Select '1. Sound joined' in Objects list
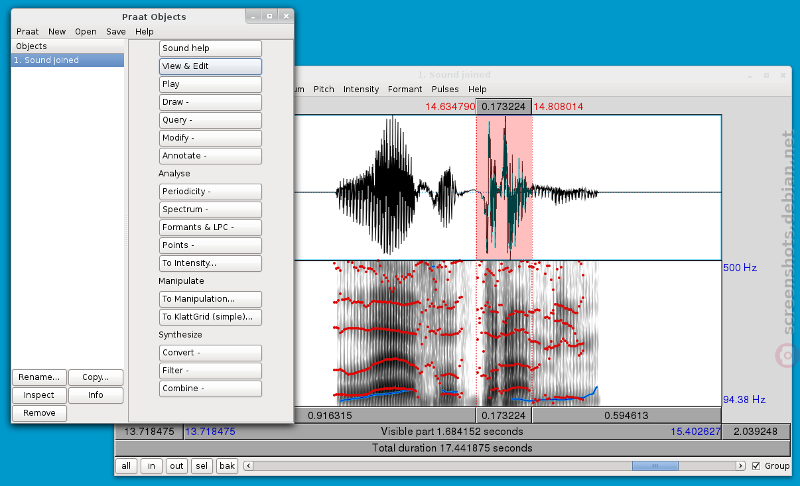800x486 pixels. [x=67, y=60]
